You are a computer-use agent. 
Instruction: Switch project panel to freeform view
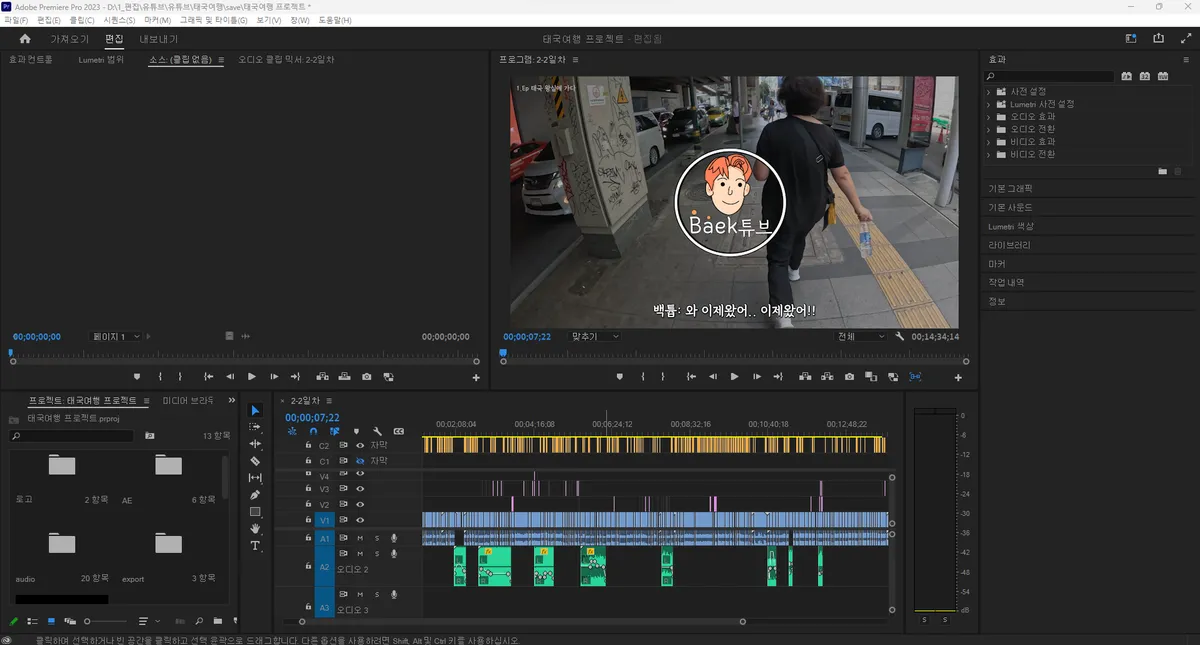pos(71,621)
